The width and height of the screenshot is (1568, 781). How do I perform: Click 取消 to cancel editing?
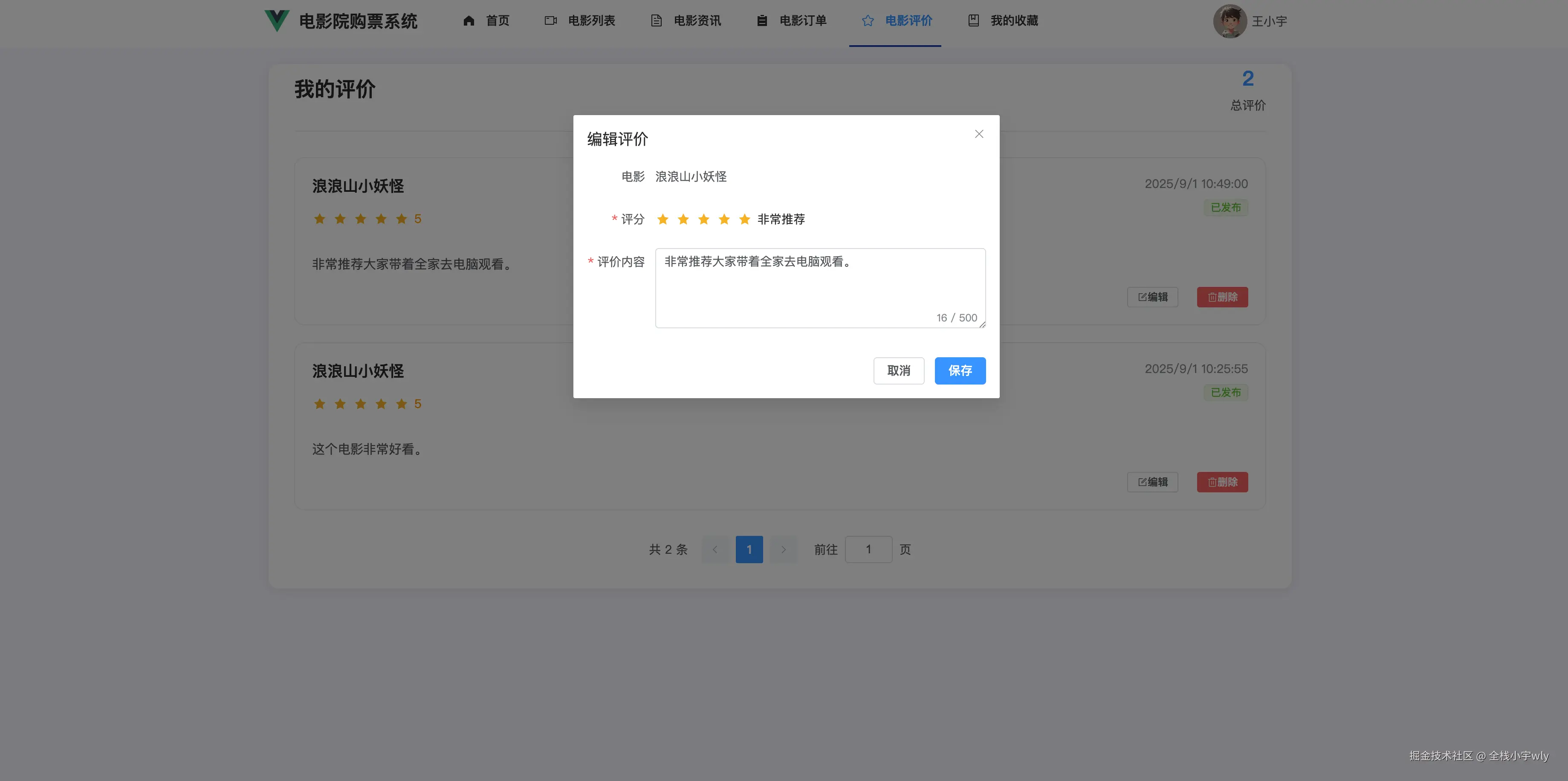(899, 371)
